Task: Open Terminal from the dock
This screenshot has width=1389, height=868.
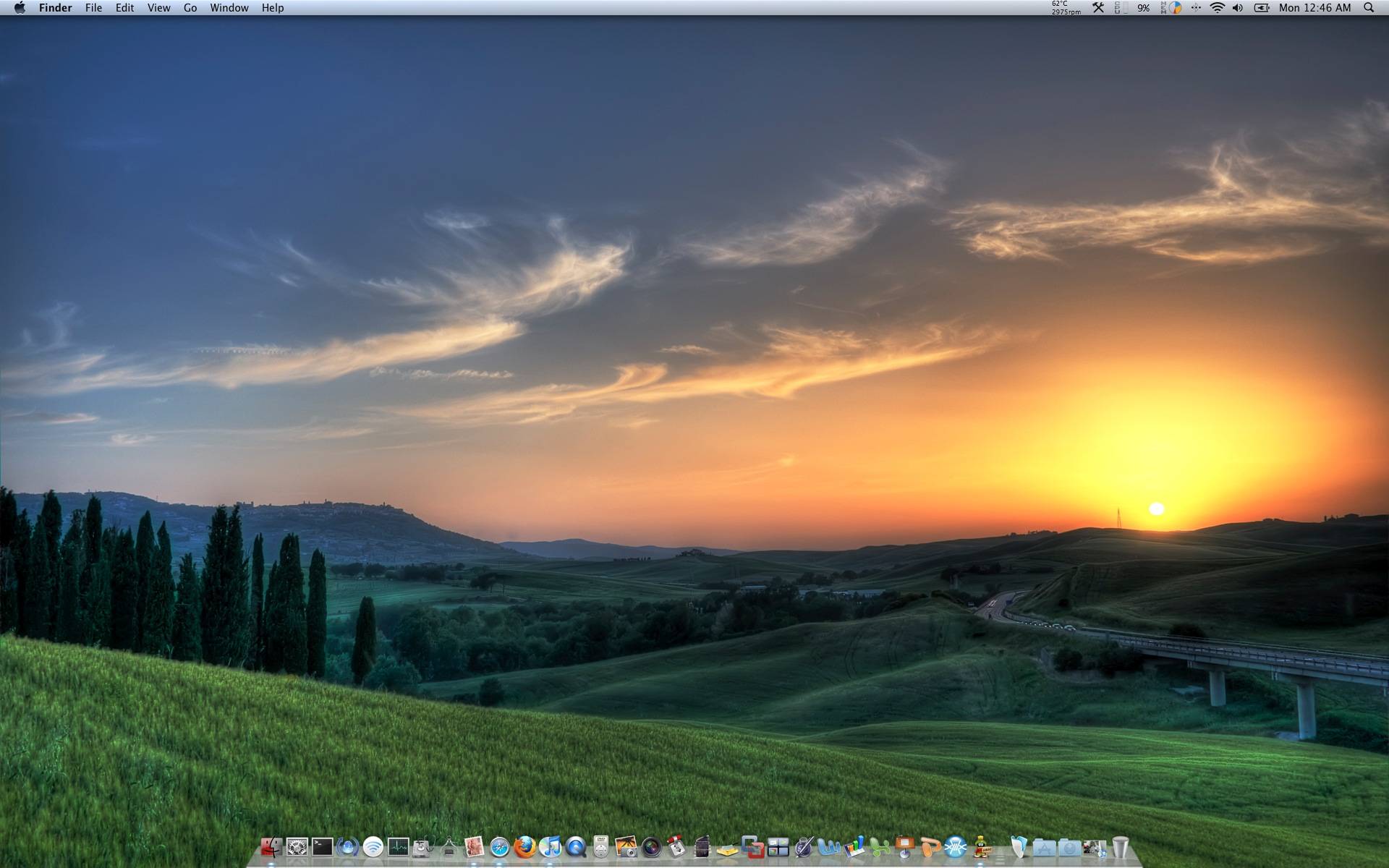Action: (322, 847)
